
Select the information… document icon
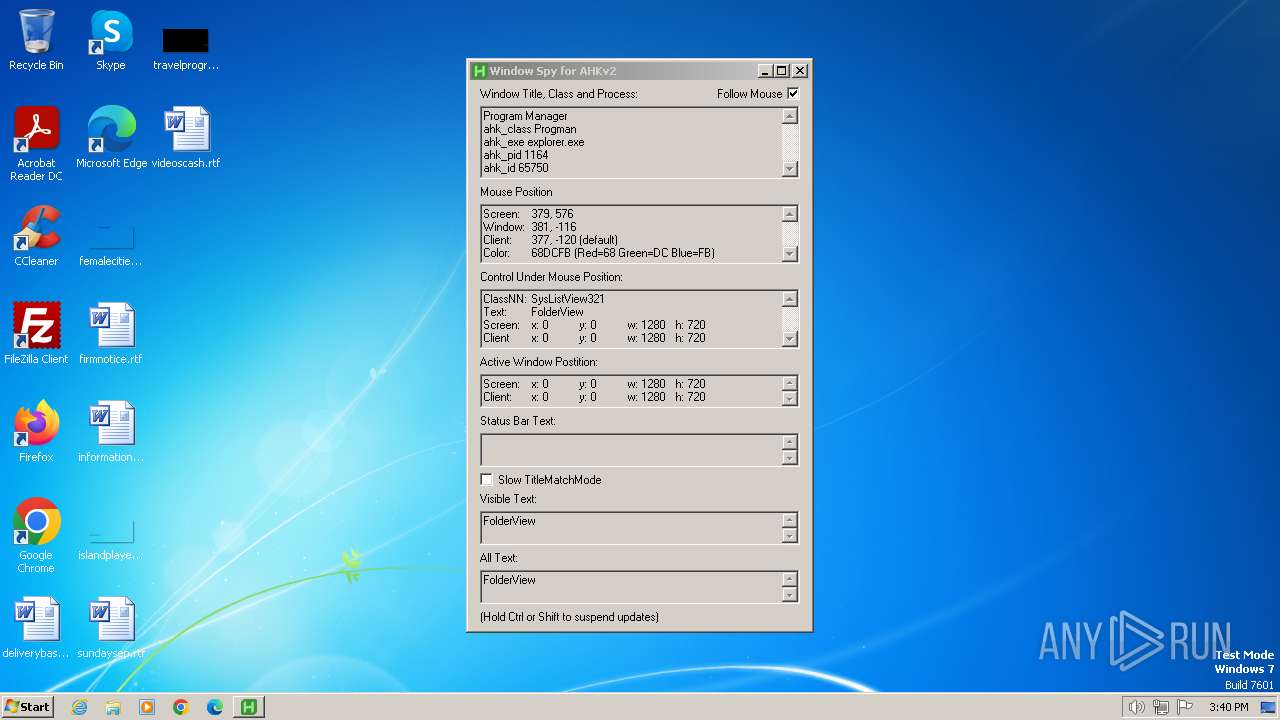coord(111,431)
